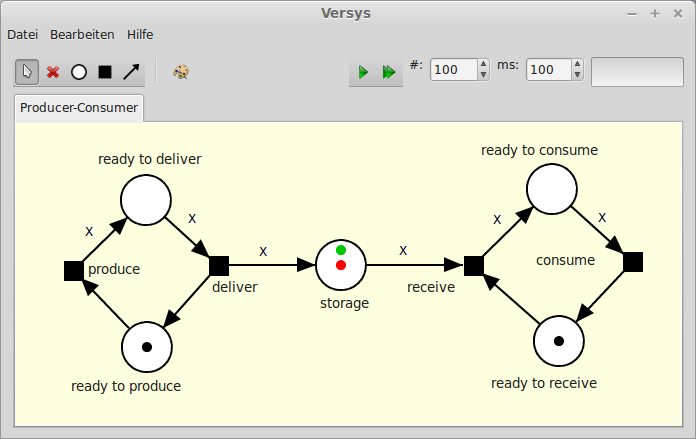Open the color palette tool
Screen dimensions: 696x439
181,72
